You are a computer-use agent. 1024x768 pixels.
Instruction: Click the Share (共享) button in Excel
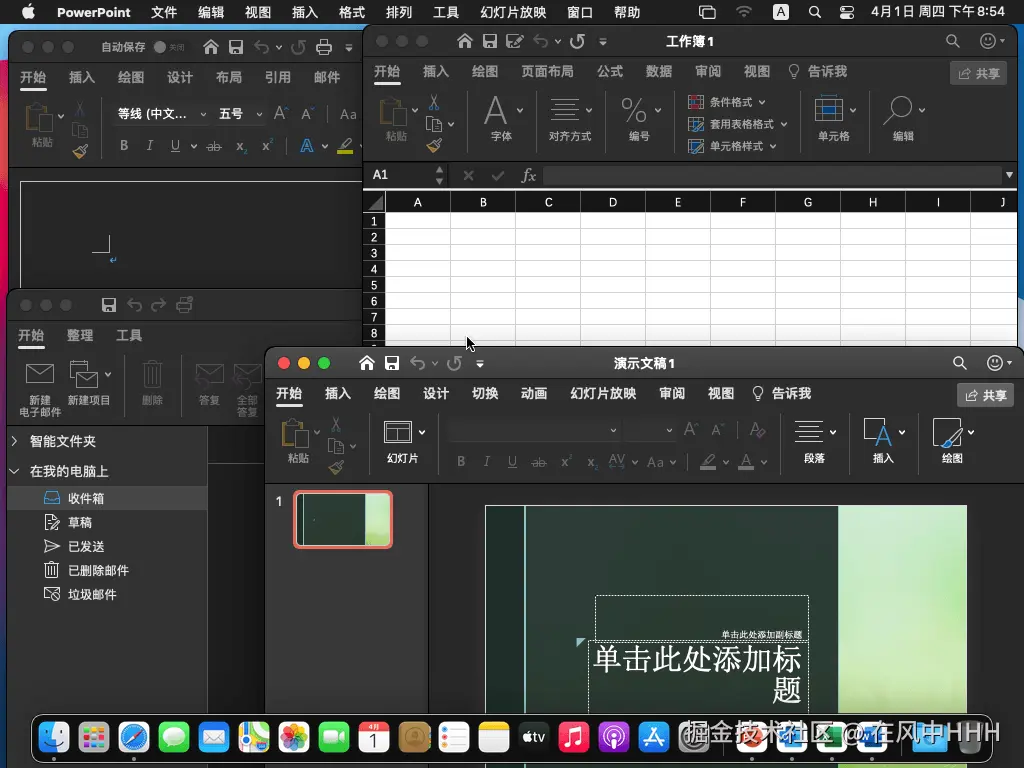[978, 73]
